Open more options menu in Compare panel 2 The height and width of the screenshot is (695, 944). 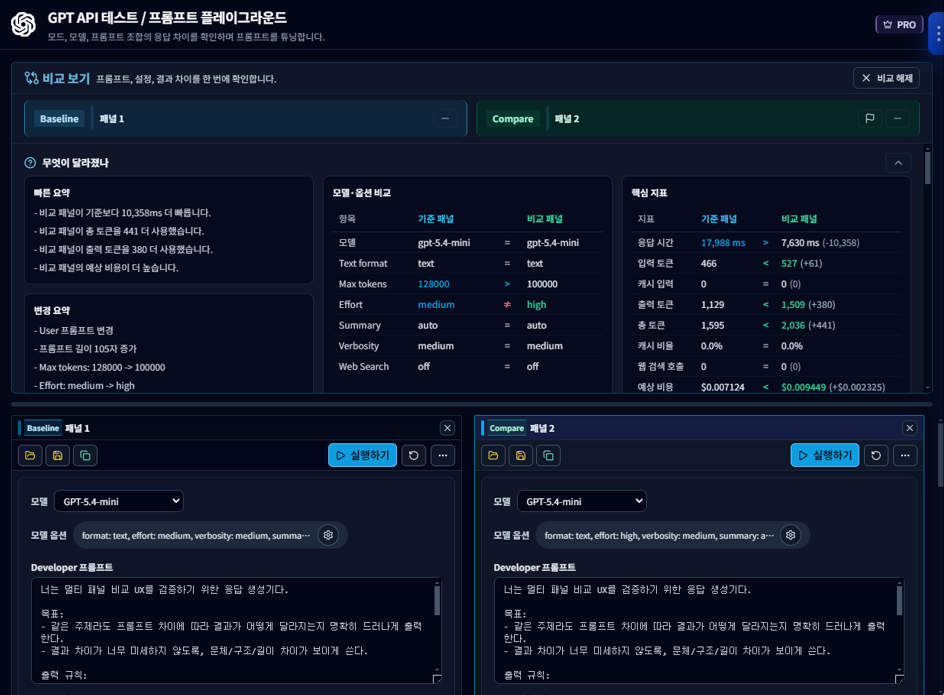pyautogui.click(x=905, y=455)
